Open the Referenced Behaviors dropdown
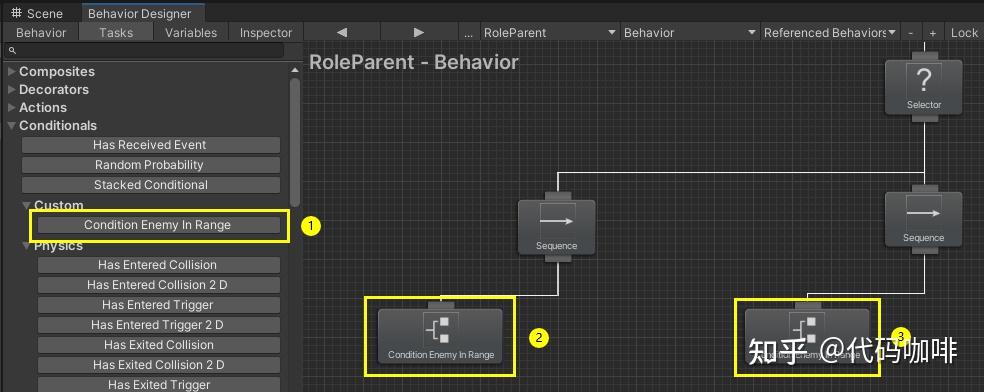Image resolution: width=984 pixels, height=392 pixels. (x=830, y=33)
